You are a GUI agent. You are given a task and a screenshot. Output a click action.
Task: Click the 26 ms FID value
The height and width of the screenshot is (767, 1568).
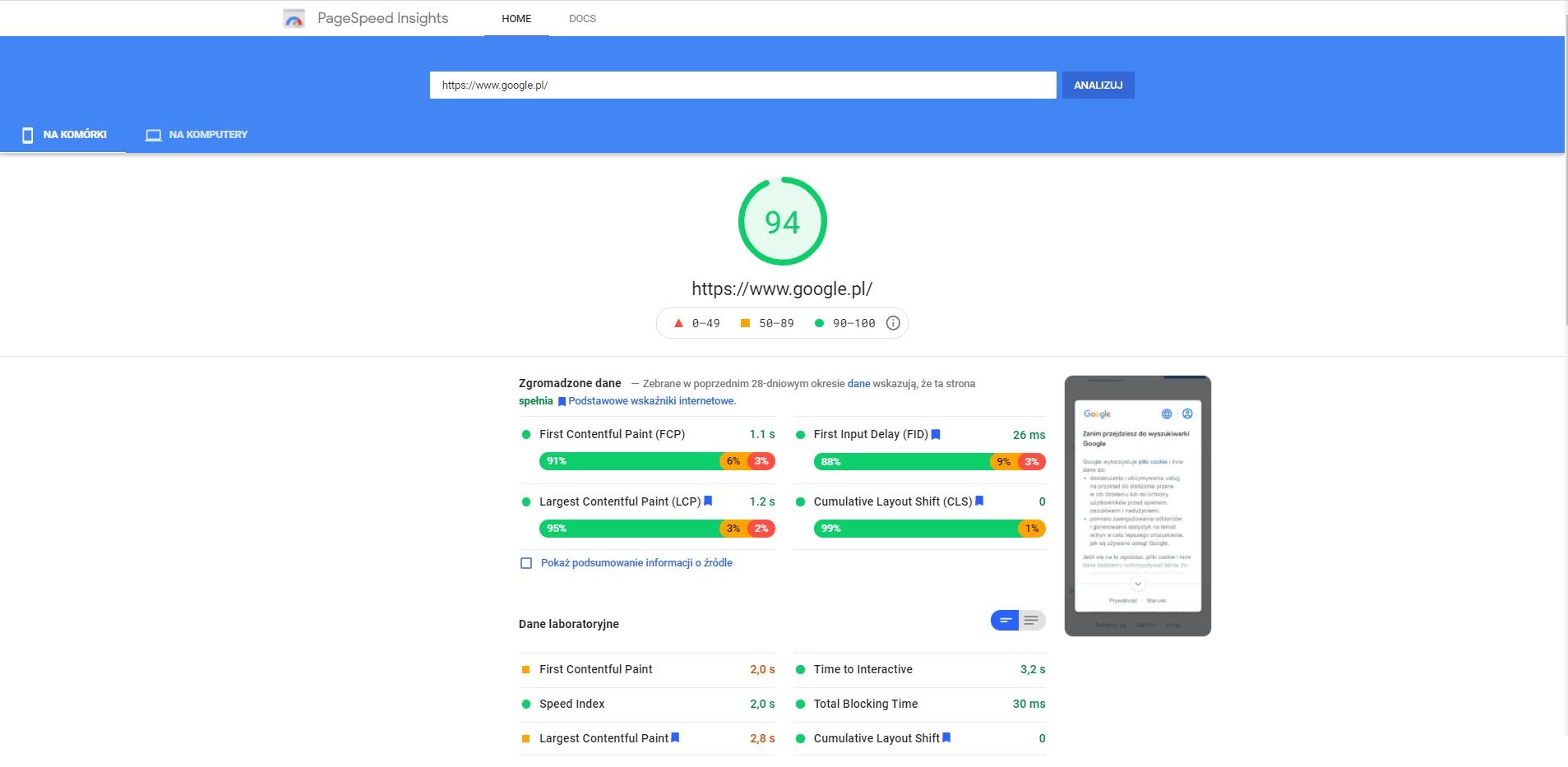(x=1029, y=435)
